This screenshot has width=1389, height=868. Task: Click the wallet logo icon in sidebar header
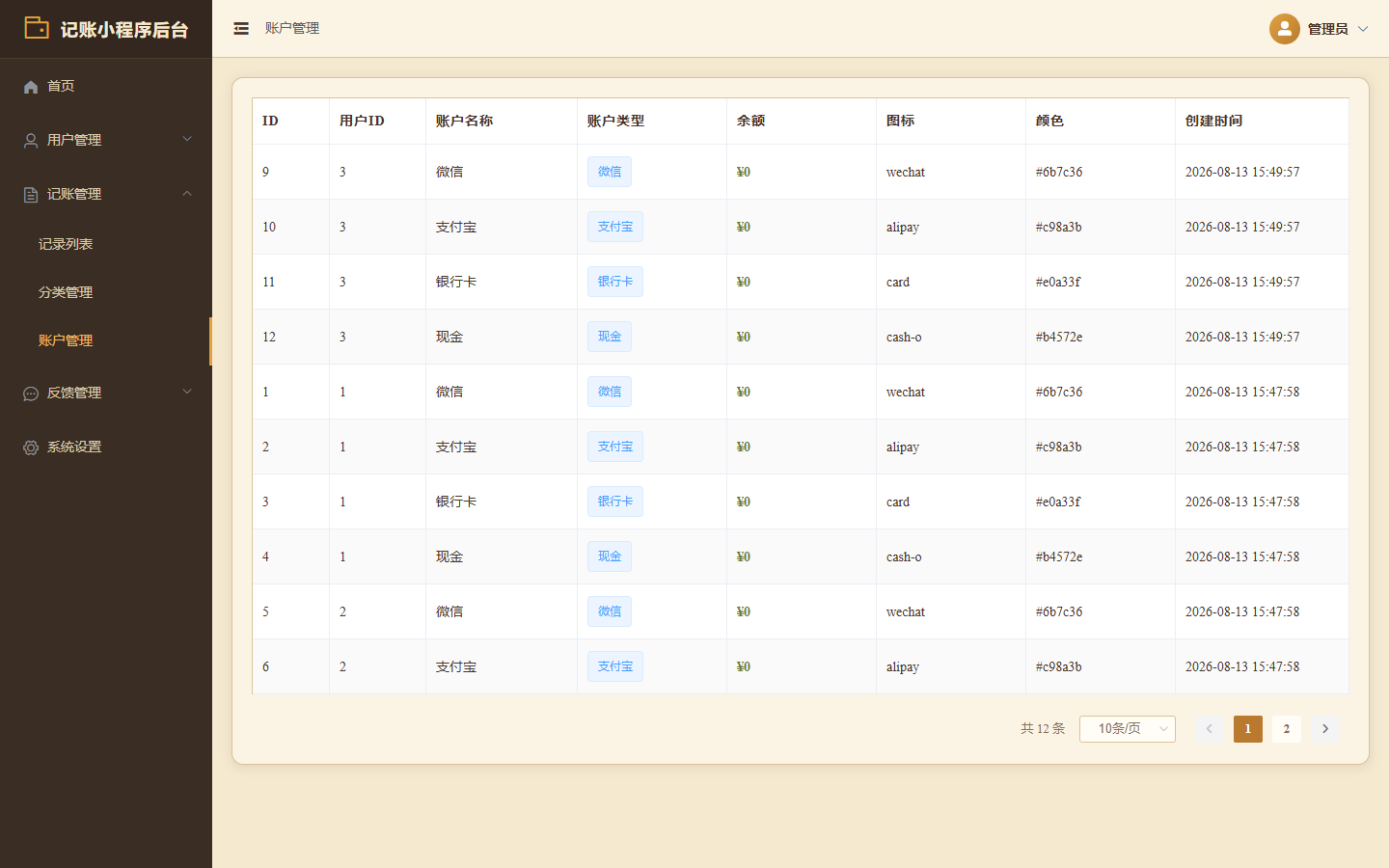tap(37, 28)
